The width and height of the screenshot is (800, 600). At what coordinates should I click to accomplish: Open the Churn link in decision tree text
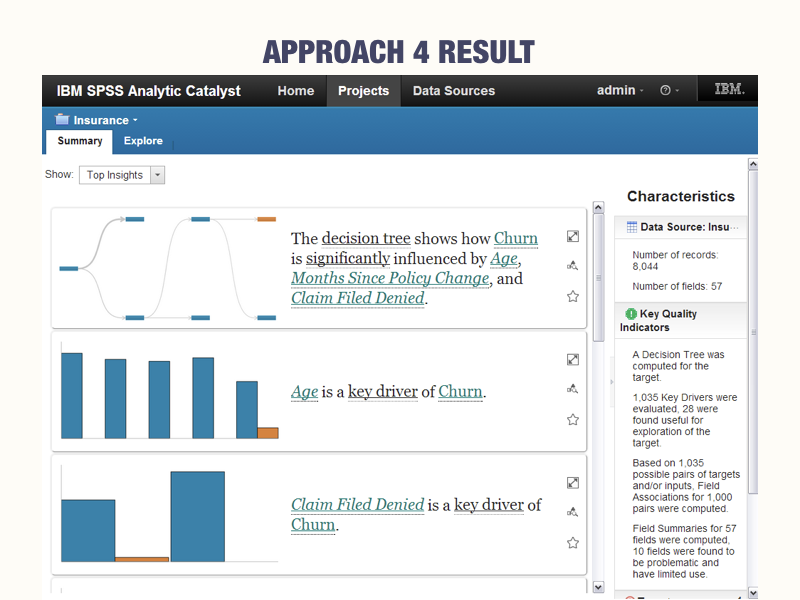[516, 238]
